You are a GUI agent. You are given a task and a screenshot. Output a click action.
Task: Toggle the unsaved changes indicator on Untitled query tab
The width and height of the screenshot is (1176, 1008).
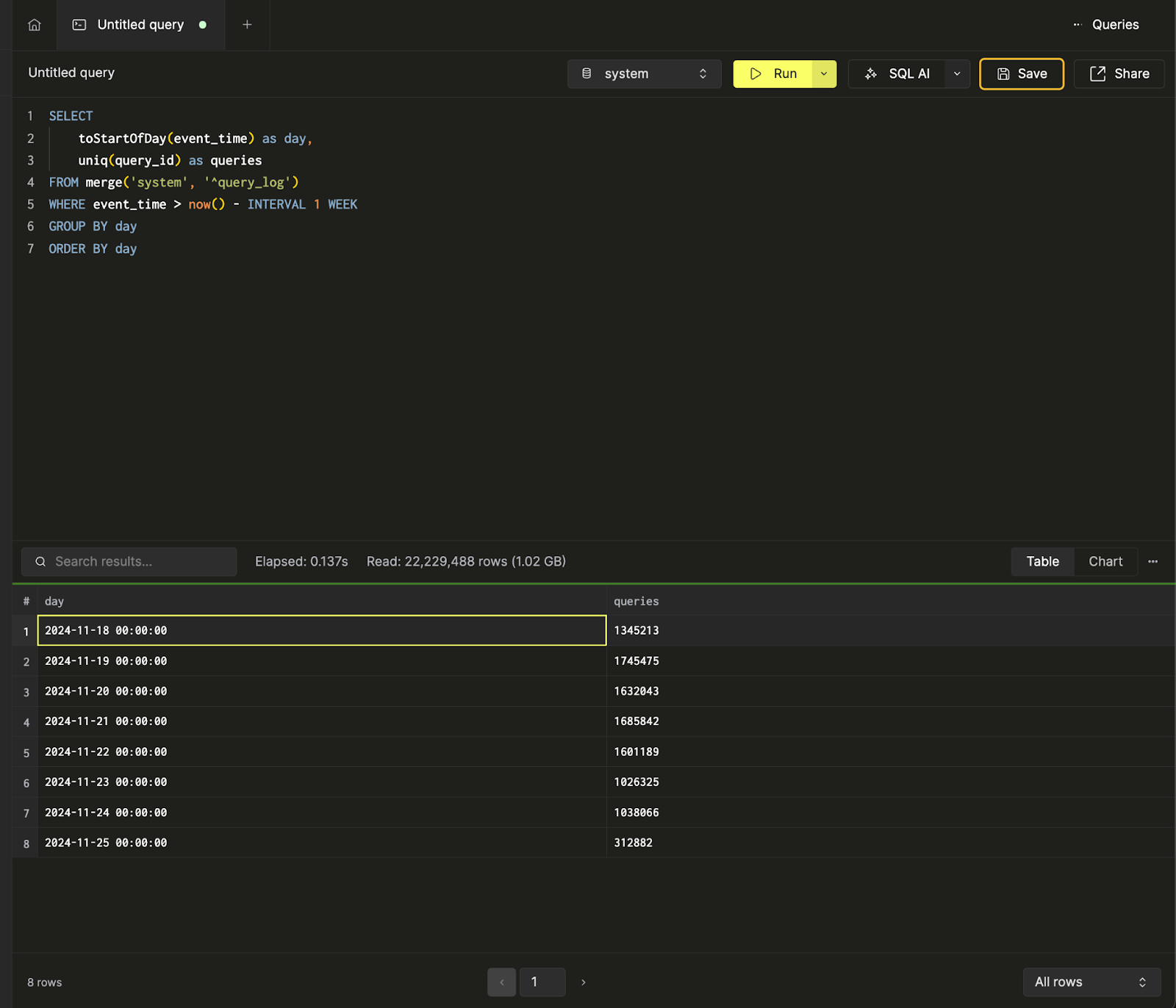tap(202, 24)
